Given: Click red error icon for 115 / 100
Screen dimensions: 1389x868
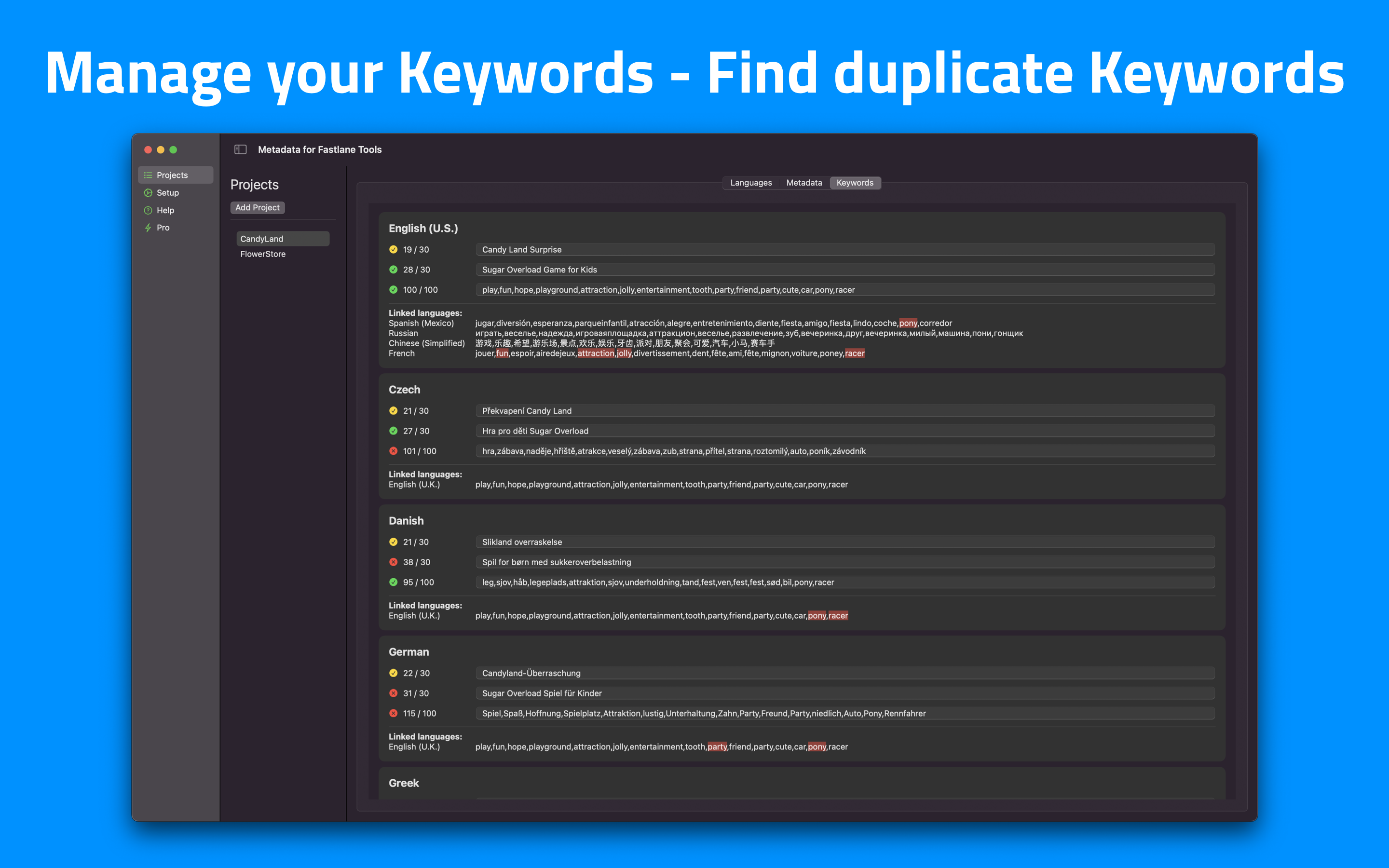Looking at the screenshot, I should point(393,713).
